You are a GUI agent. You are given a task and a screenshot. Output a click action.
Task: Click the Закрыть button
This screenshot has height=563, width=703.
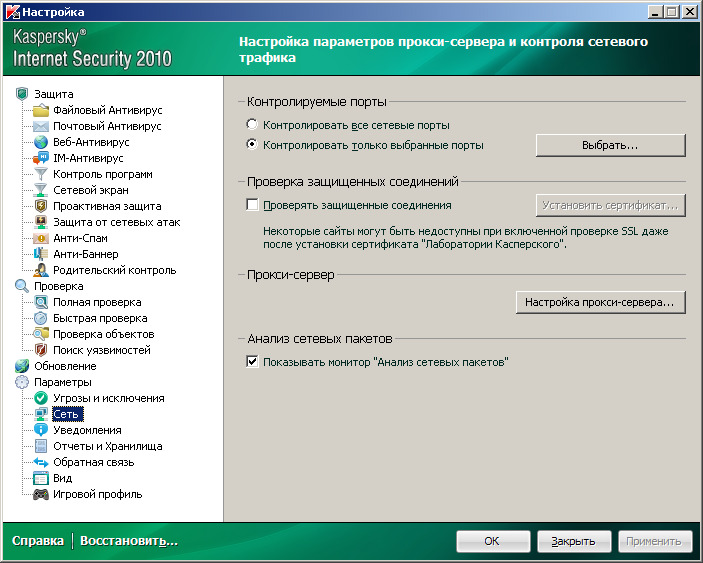[x=574, y=541]
